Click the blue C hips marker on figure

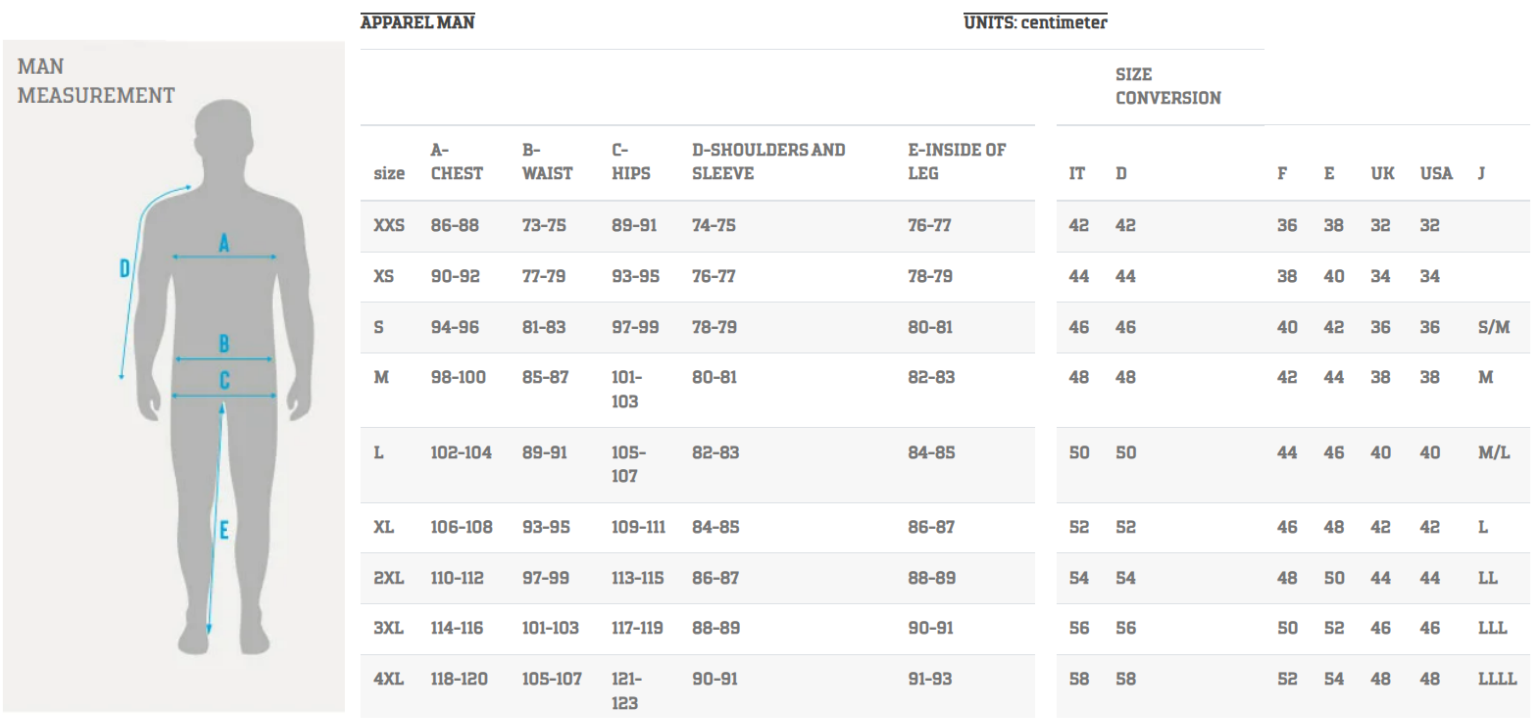[x=224, y=381]
